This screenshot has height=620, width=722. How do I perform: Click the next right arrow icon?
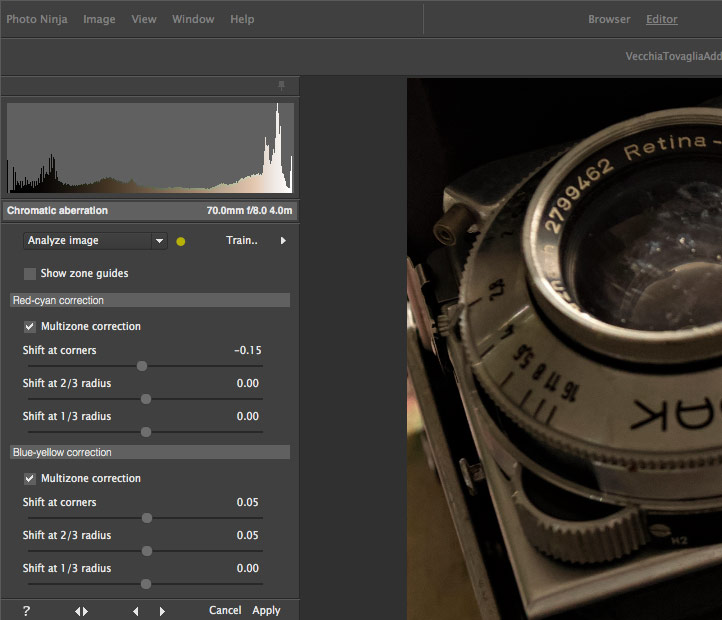162,611
